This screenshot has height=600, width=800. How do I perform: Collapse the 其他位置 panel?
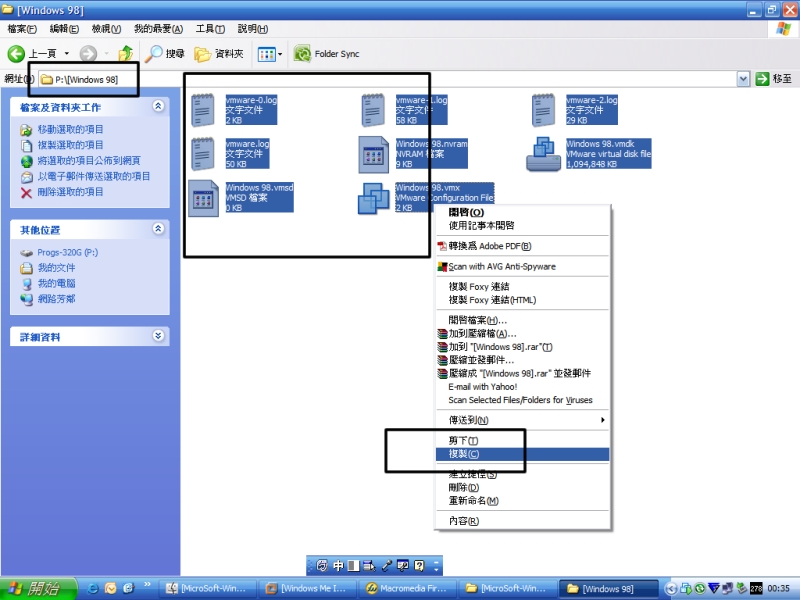click(158, 229)
